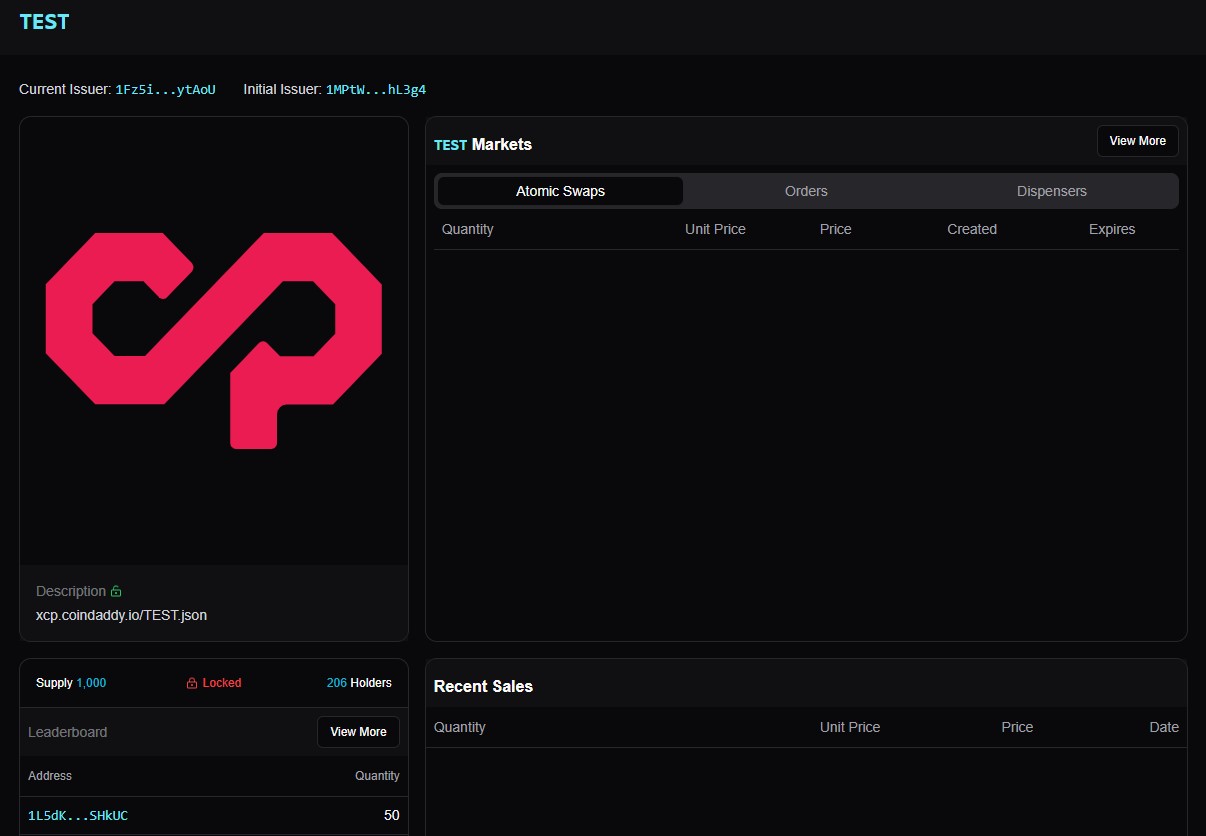Switch to the Orders tab
This screenshot has width=1206, height=836.
click(806, 191)
